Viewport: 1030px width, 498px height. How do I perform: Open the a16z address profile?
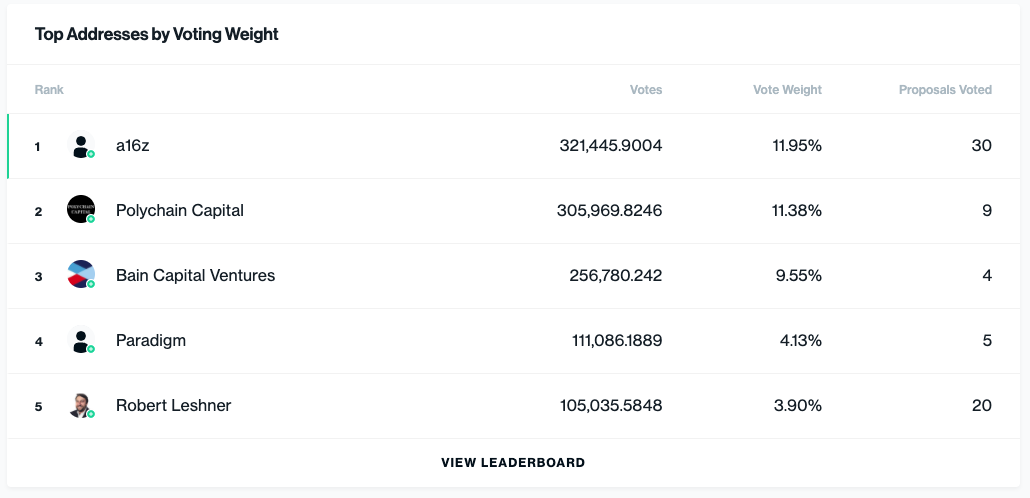[132, 146]
